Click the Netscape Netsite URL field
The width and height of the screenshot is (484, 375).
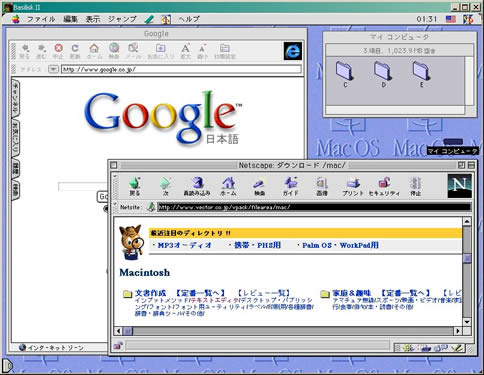[x=314, y=207]
